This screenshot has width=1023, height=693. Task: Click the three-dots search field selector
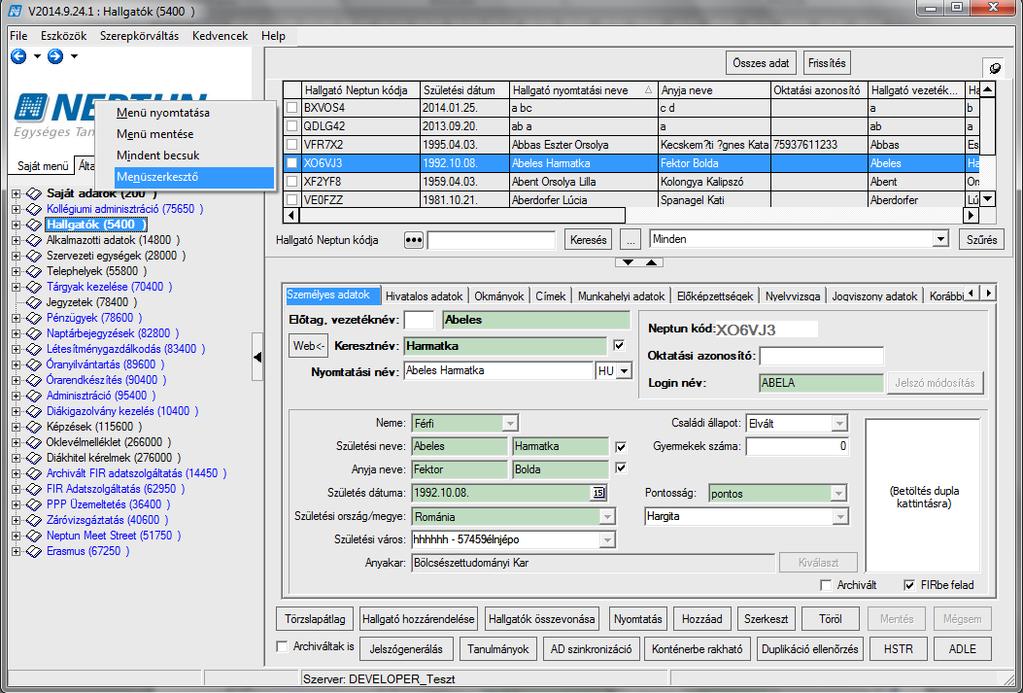(x=414, y=240)
